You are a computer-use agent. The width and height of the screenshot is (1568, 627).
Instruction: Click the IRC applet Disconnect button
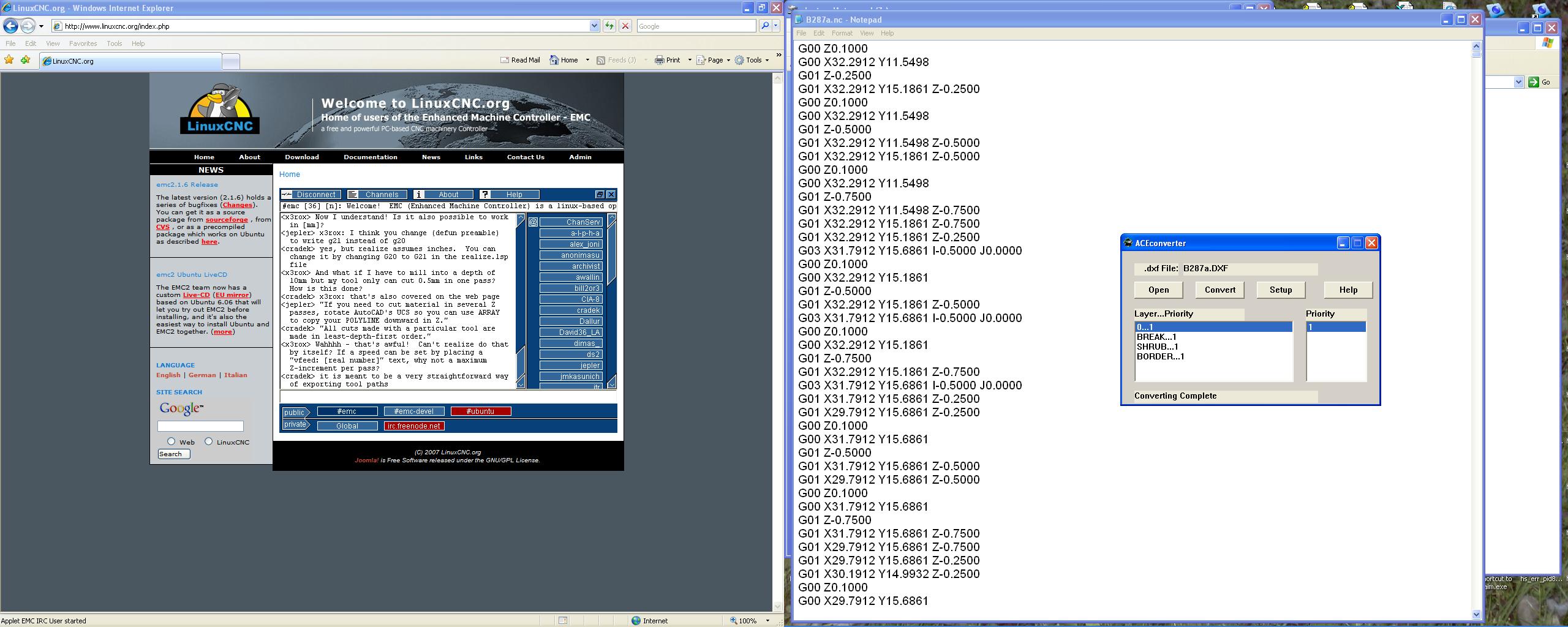(x=311, y=194)
